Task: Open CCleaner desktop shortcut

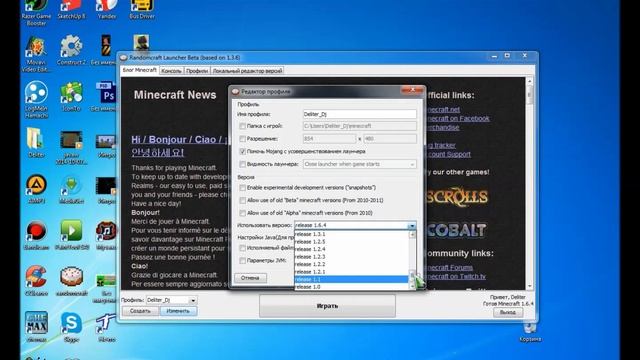Action: tap(36, 281)
